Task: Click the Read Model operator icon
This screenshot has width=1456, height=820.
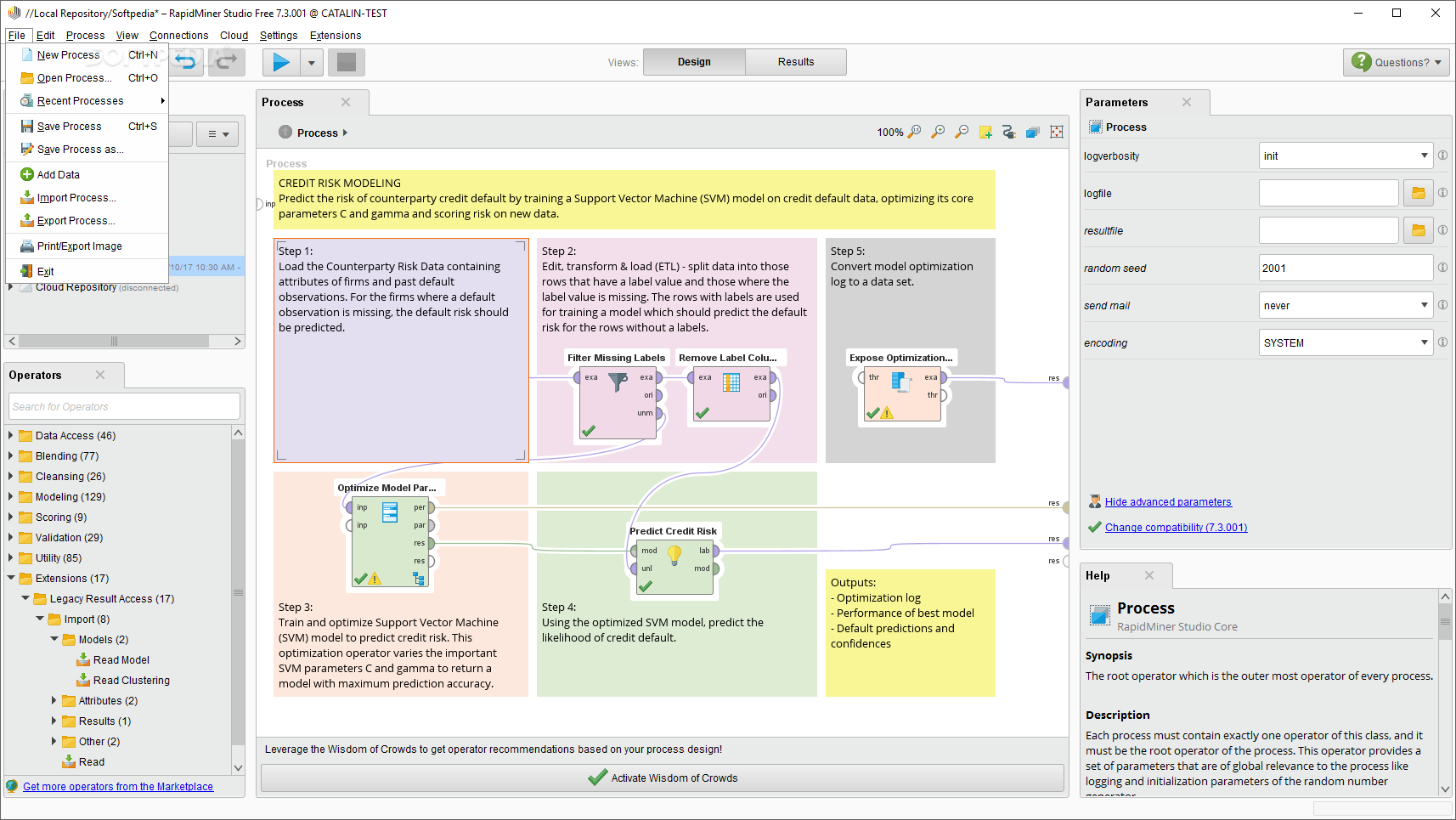Action: [x=83, y=659]
